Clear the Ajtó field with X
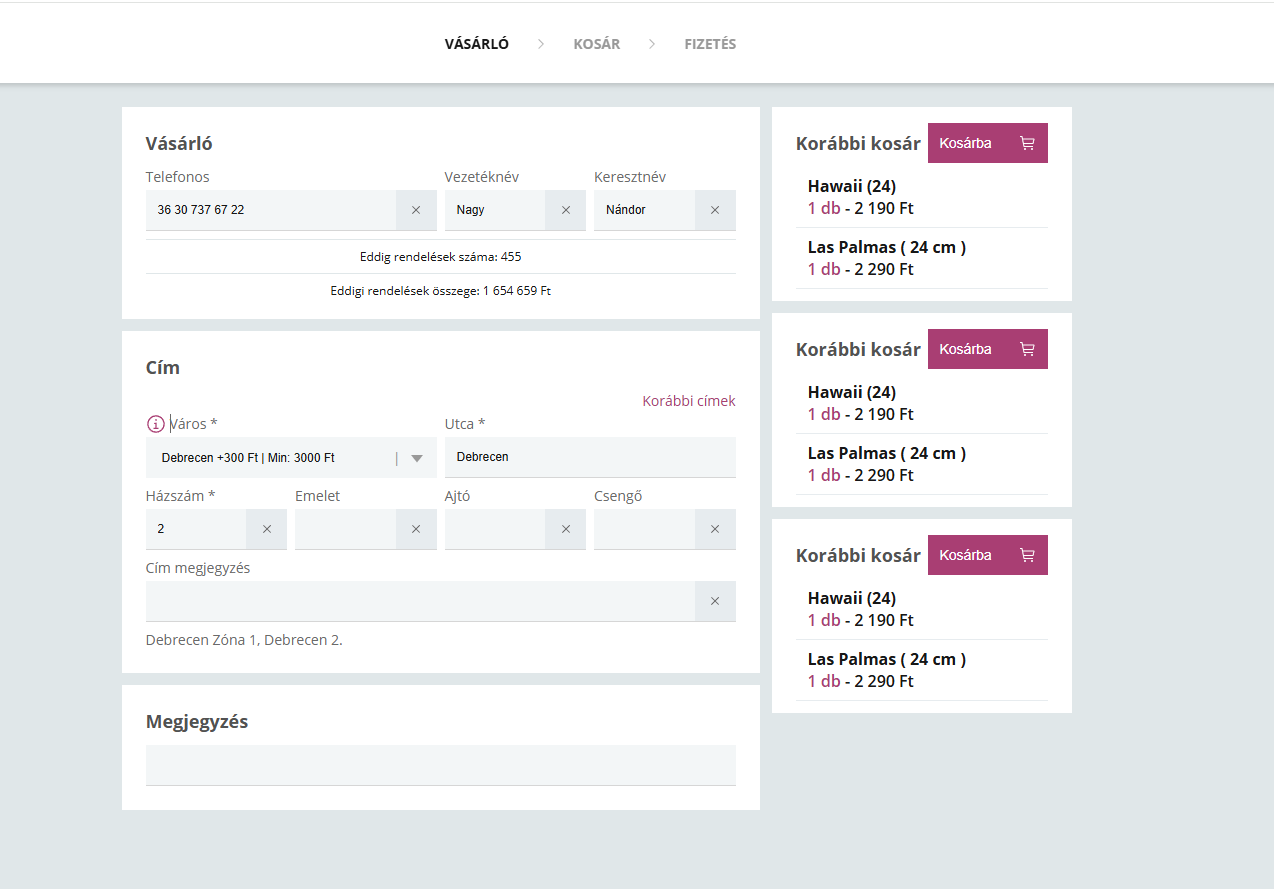This screenshot has height=889, width=1274. (x=565, y=529)
